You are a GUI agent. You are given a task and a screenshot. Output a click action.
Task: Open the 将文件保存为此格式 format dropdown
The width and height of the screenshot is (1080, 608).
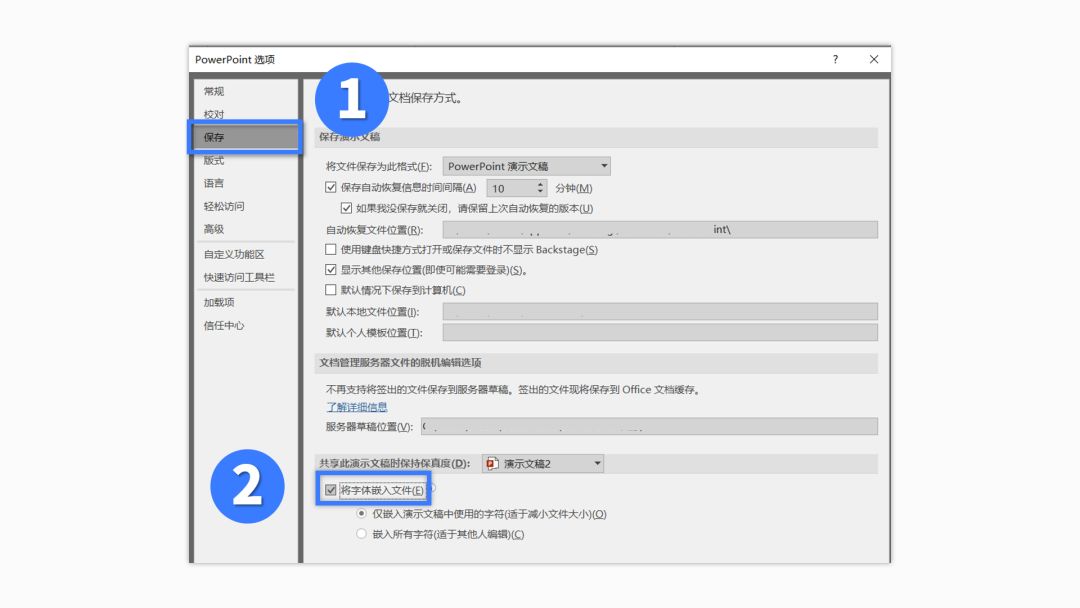coord(526,166)
